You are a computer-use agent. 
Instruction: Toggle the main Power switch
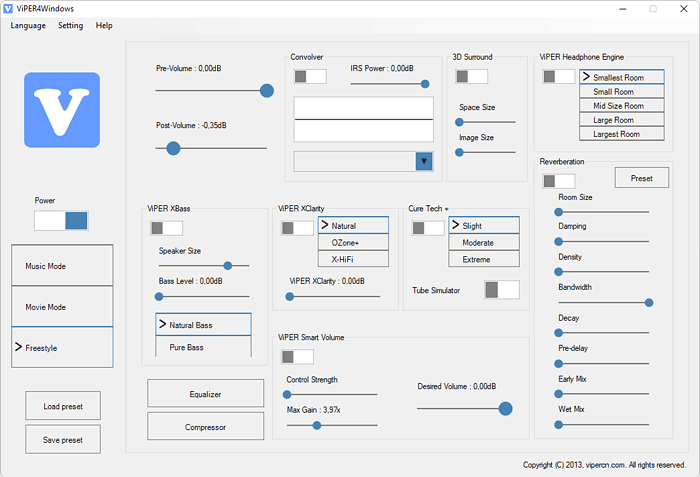(61, 221)
